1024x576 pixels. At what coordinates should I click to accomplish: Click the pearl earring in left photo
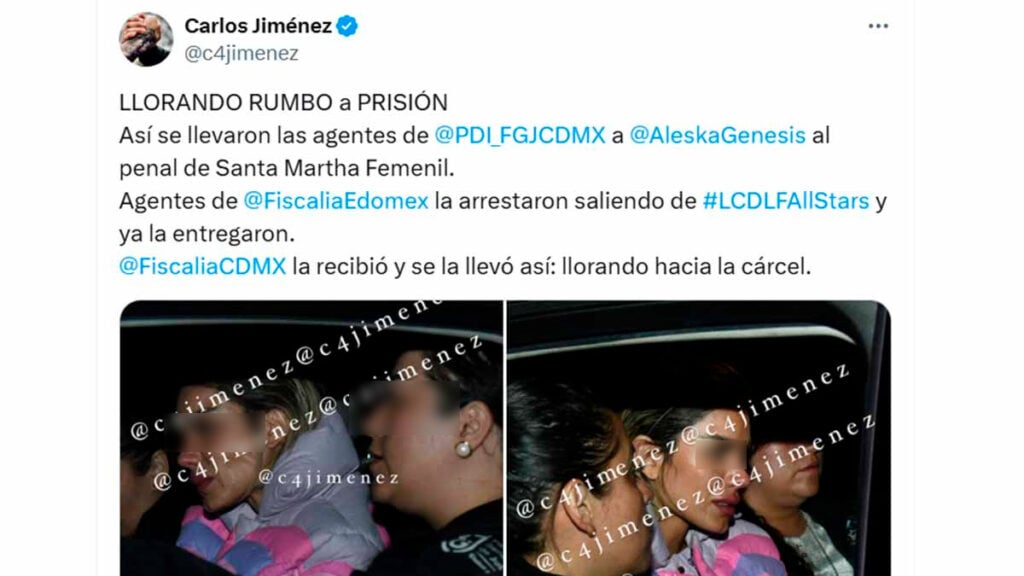pos(464,449)
